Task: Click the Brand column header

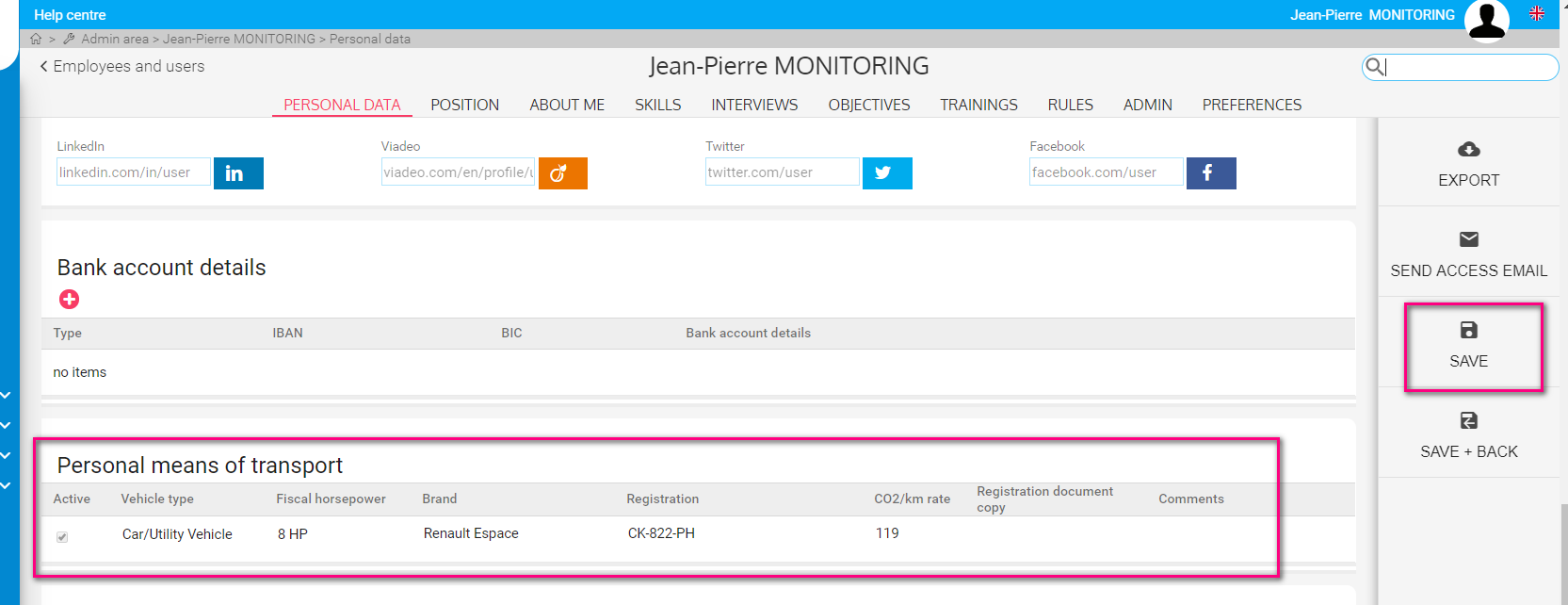Action: click(x=440, y=499)
